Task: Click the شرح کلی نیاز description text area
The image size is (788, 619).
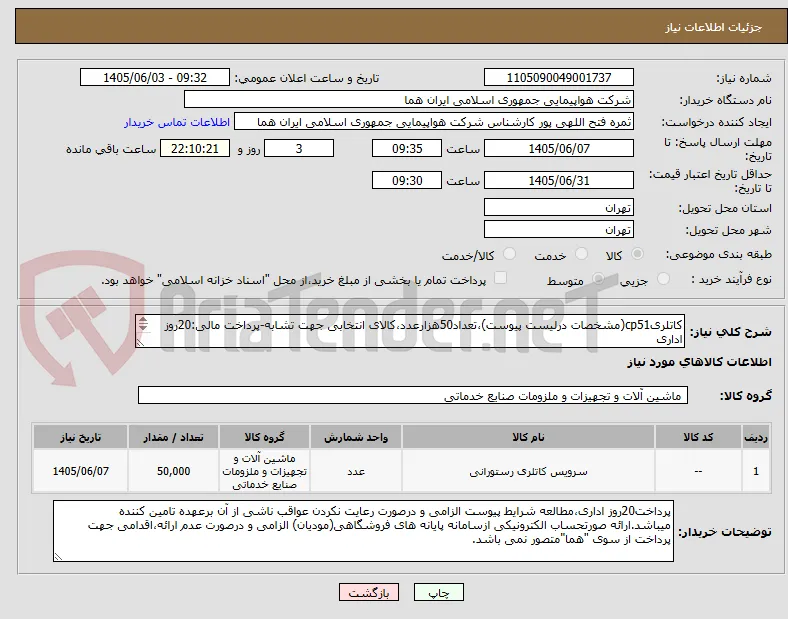Action: [x=410, y=332]
